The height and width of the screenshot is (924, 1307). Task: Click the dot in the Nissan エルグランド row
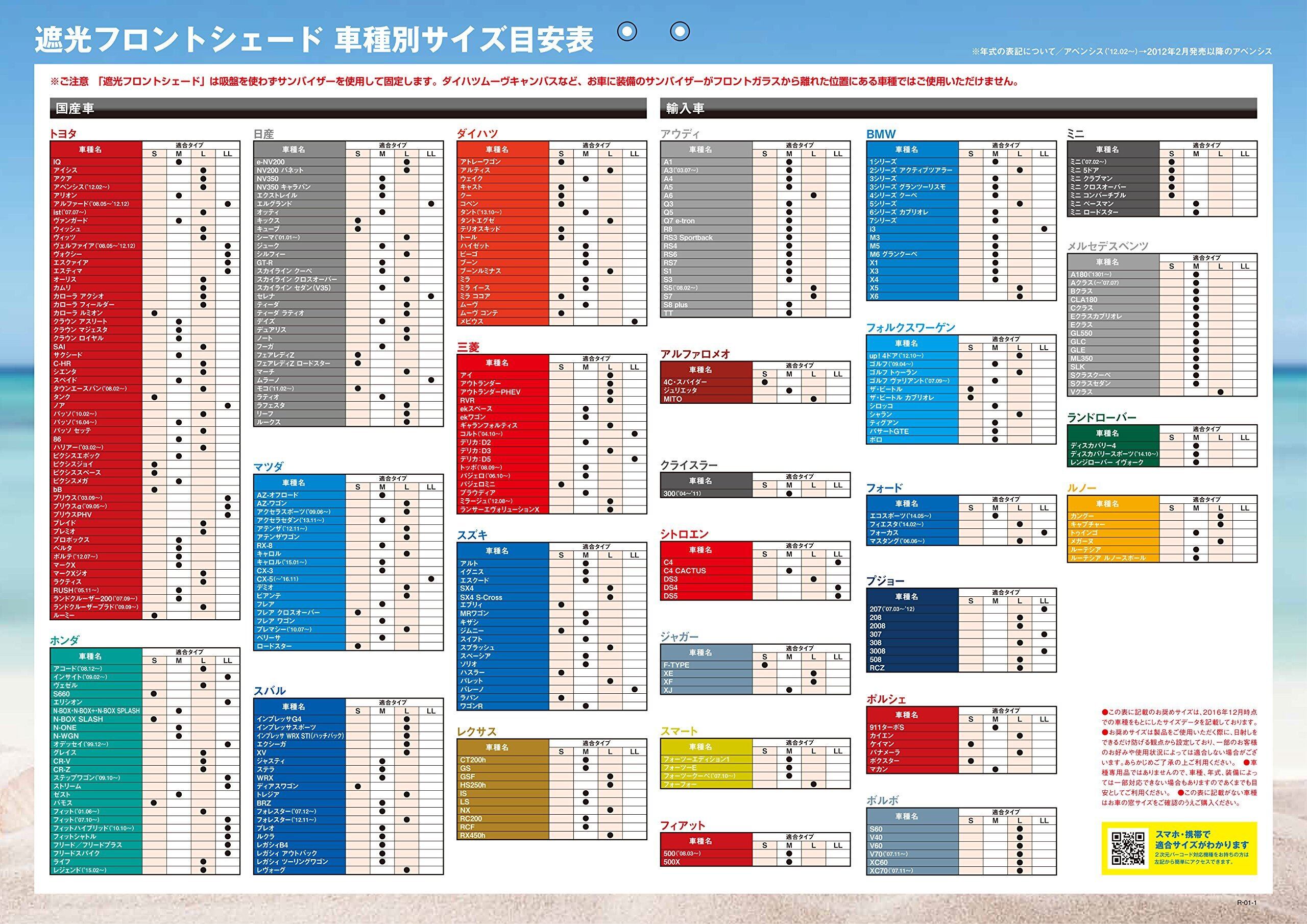point(431,204)
